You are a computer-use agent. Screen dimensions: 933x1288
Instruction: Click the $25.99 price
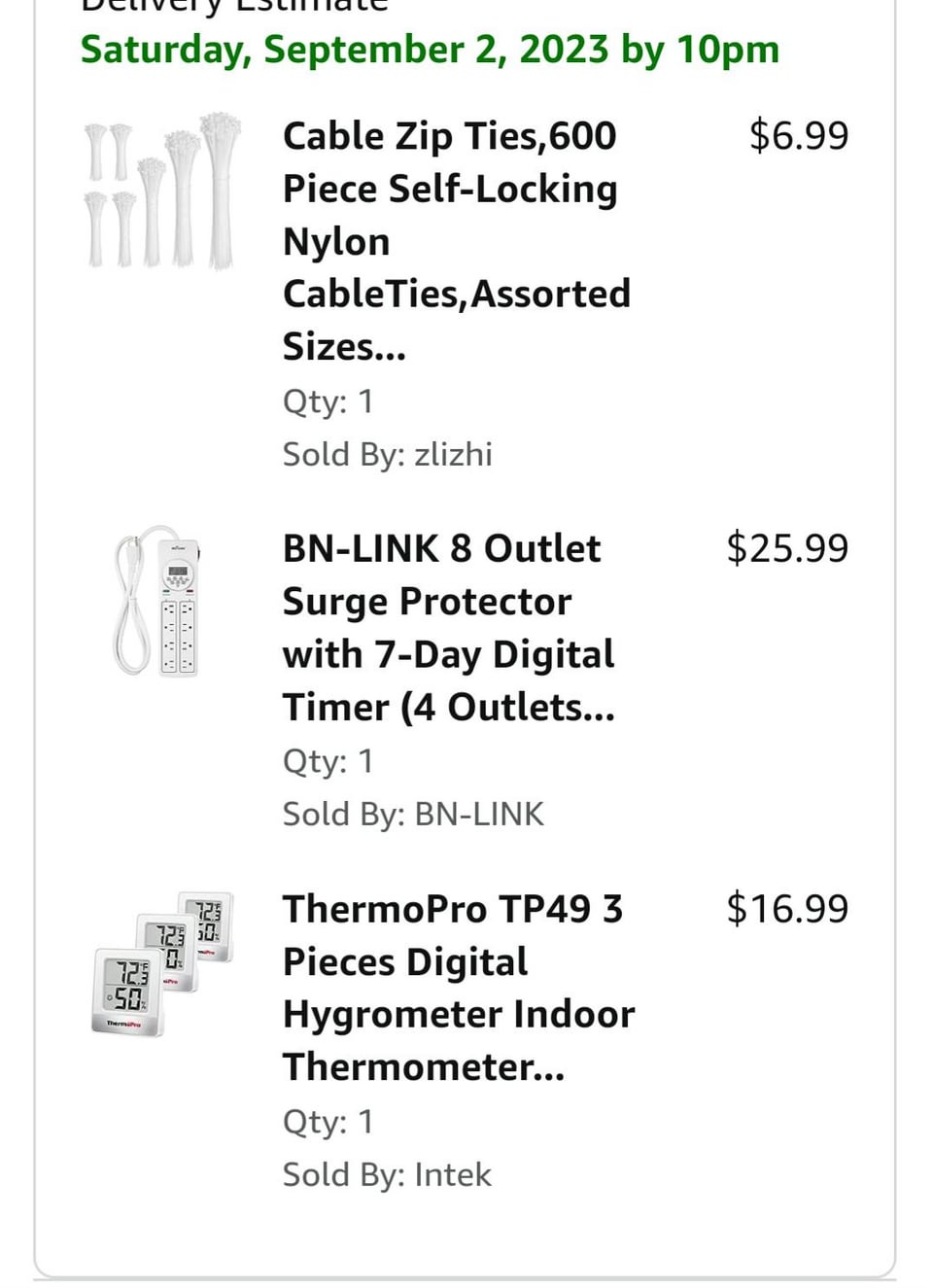[787, 548]
